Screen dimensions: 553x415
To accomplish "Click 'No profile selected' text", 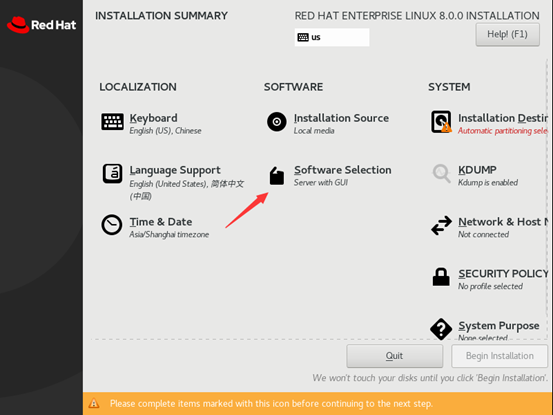I will (x=490, y=286).
